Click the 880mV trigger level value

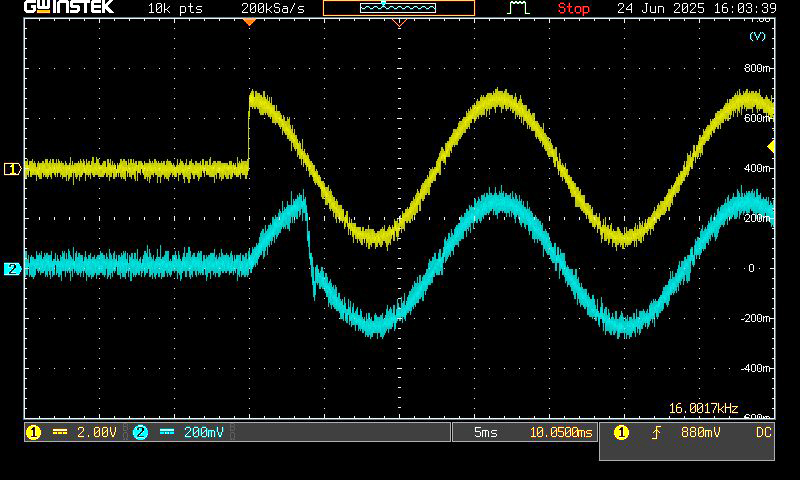pos(700,432)
